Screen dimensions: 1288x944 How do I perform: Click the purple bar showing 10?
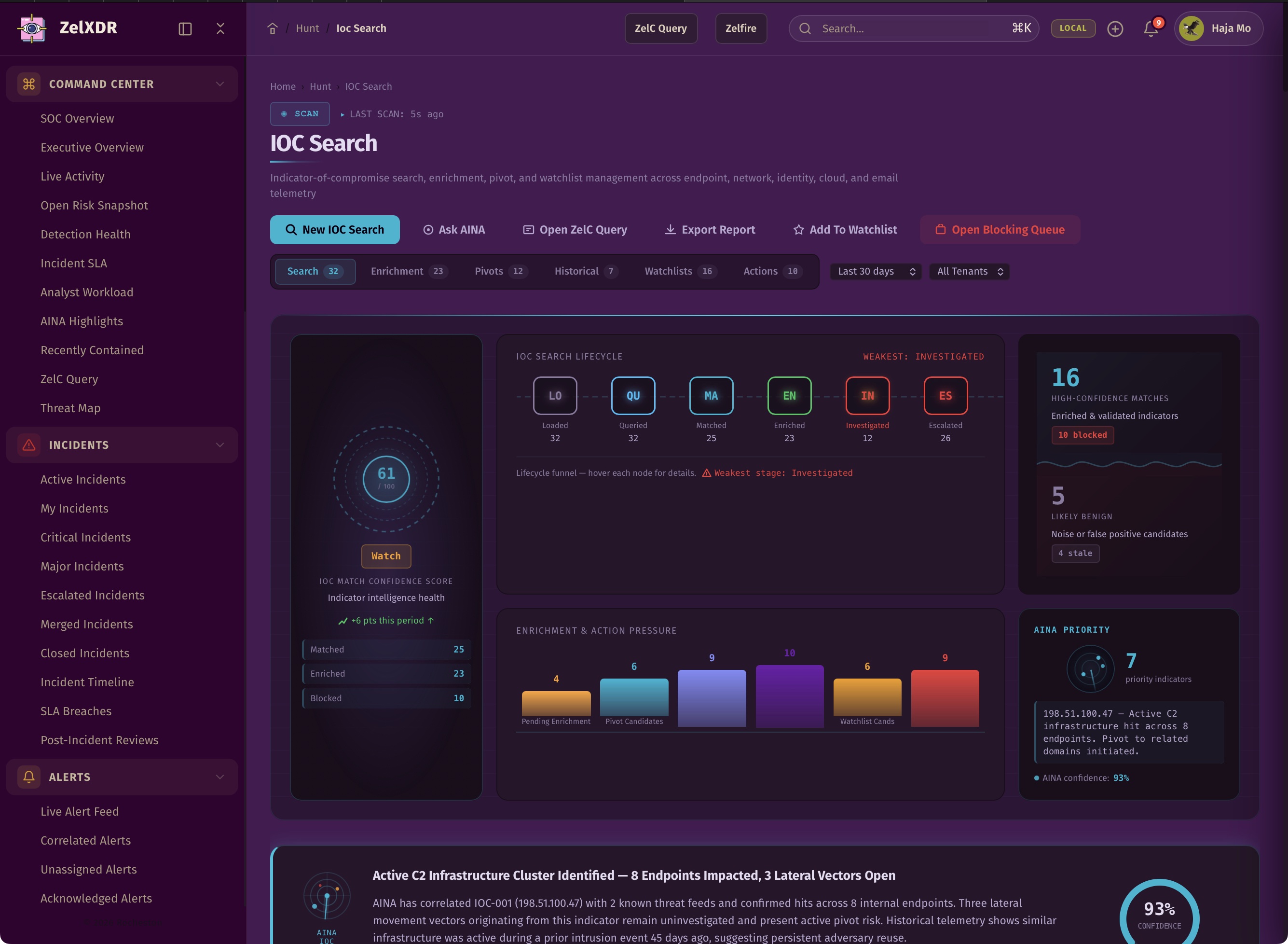789,695
